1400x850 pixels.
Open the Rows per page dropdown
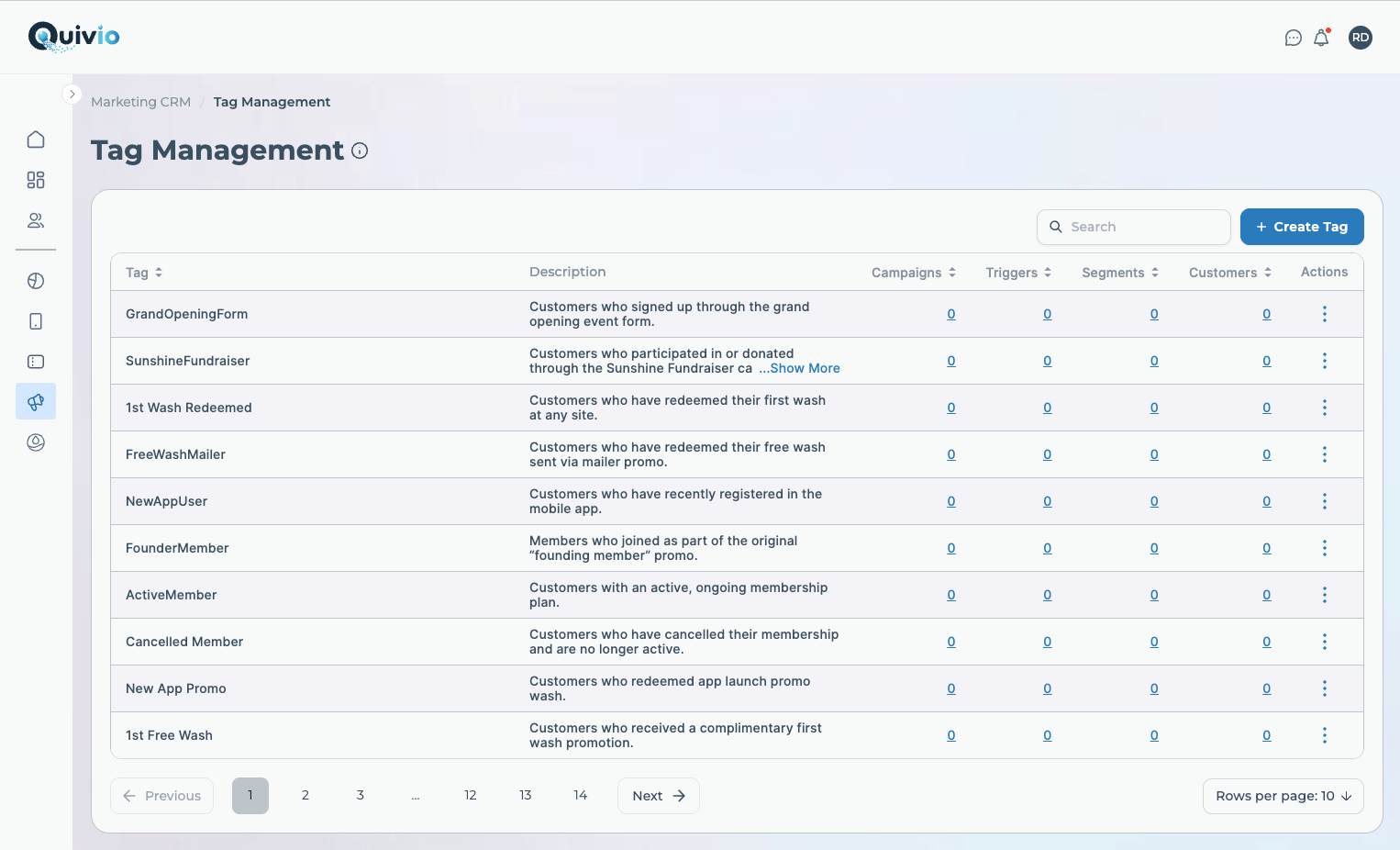(x=1283, y=796)
